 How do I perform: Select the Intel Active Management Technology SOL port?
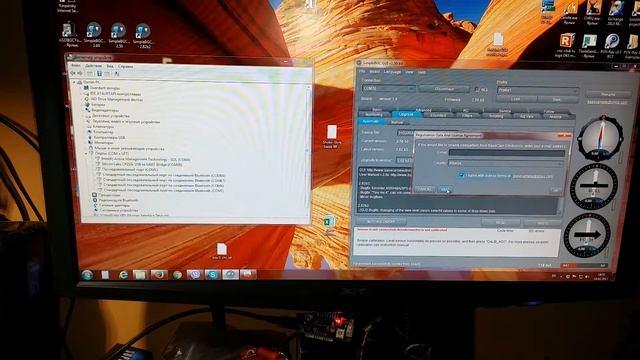click(146, 159)
